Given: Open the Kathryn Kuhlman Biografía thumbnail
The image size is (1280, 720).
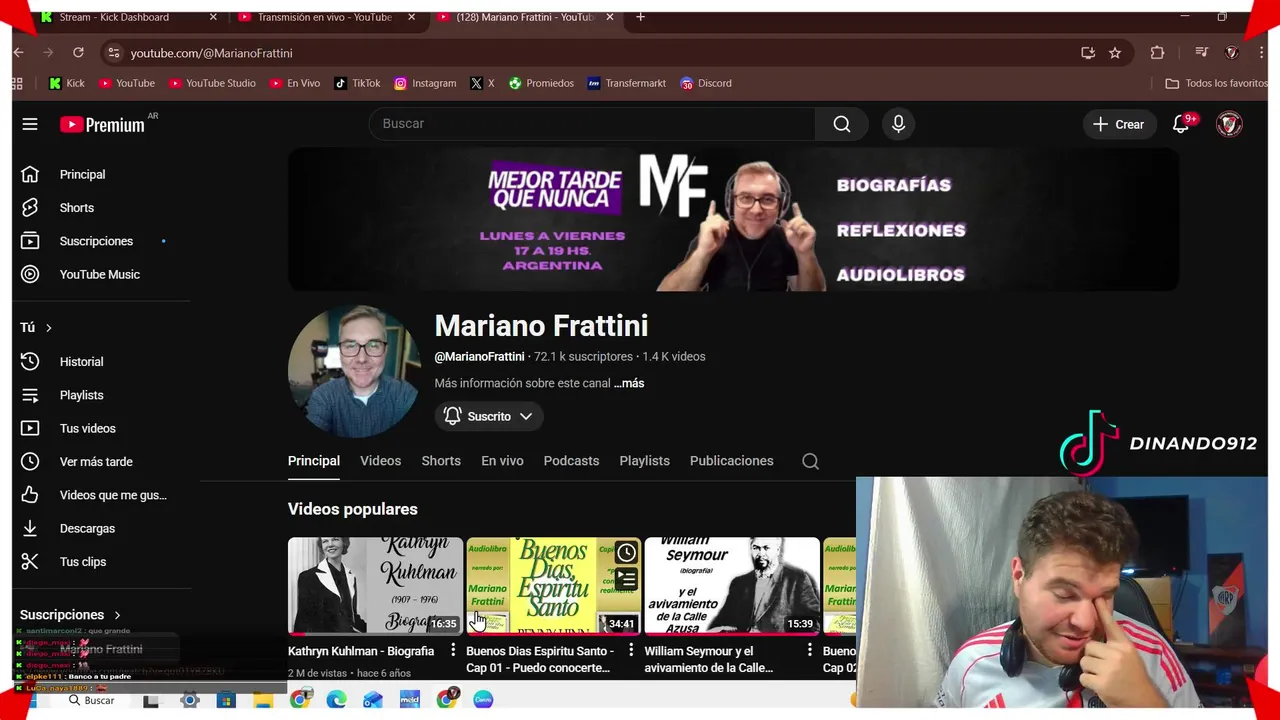Looking at the screenshot, I should pos(375,586).
